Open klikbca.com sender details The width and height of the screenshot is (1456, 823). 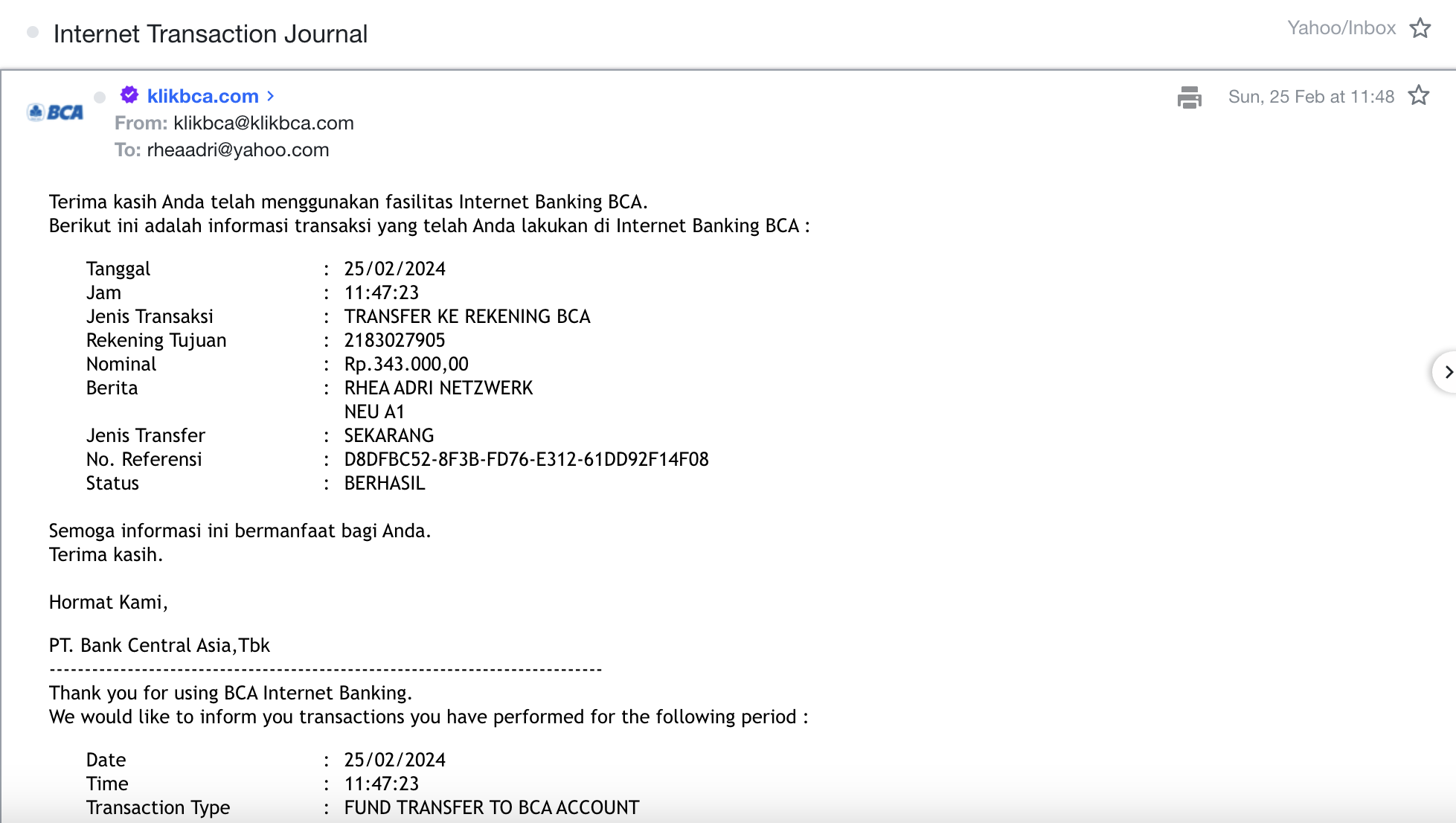203,96
